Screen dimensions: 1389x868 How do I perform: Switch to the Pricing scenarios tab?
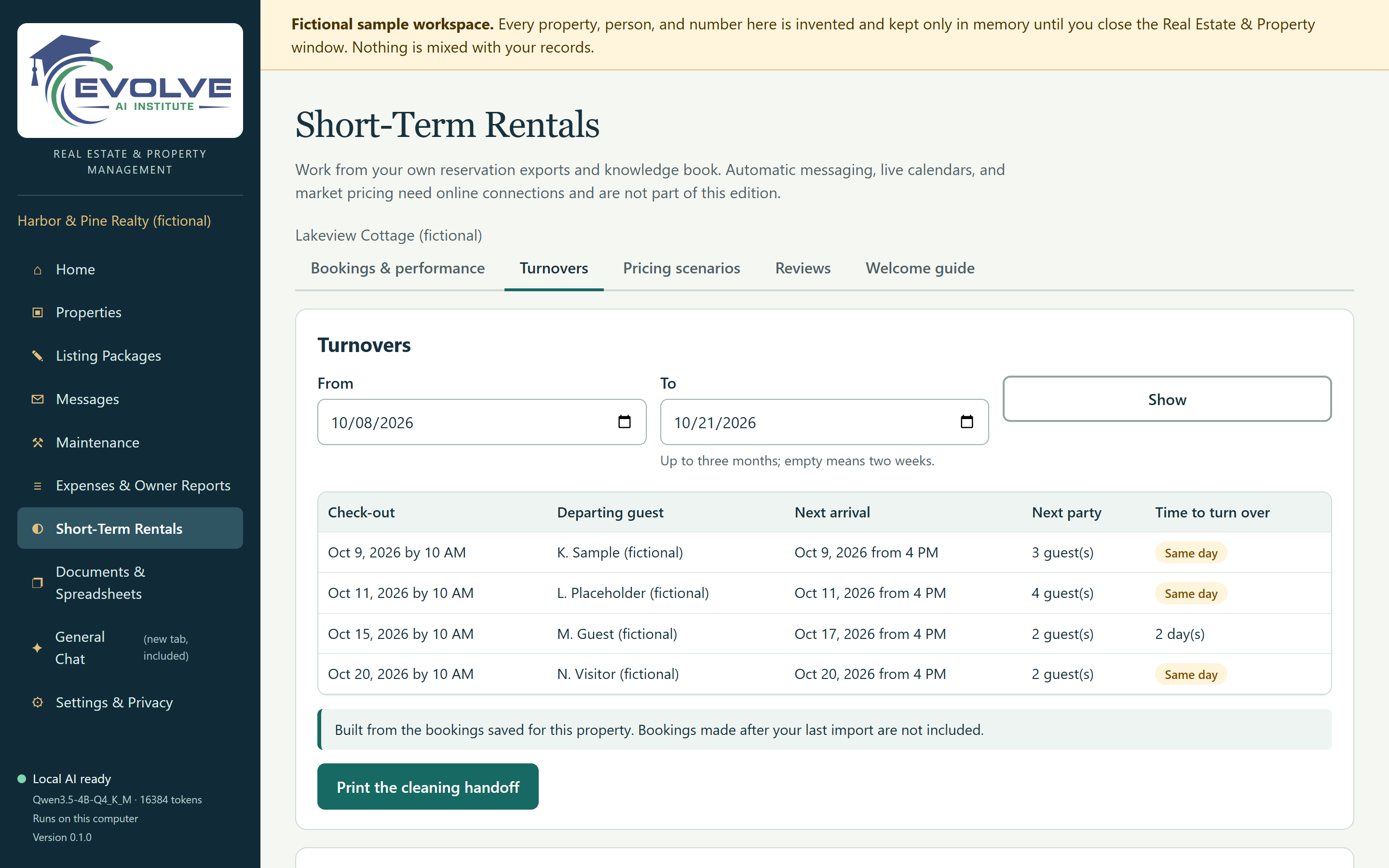click(x=681, y=268)
